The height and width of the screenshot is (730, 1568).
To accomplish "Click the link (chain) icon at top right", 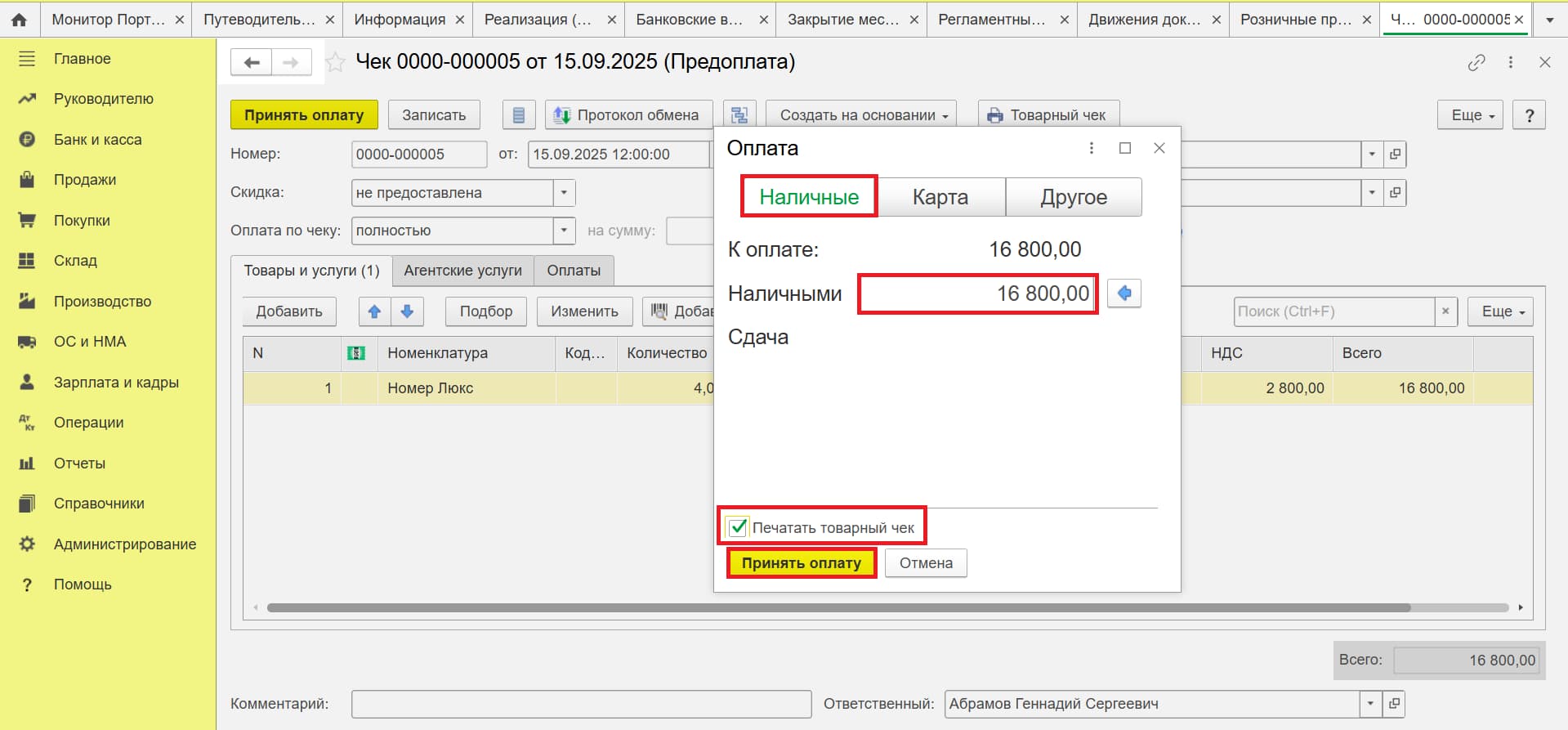I will (x=1476, y=62).
